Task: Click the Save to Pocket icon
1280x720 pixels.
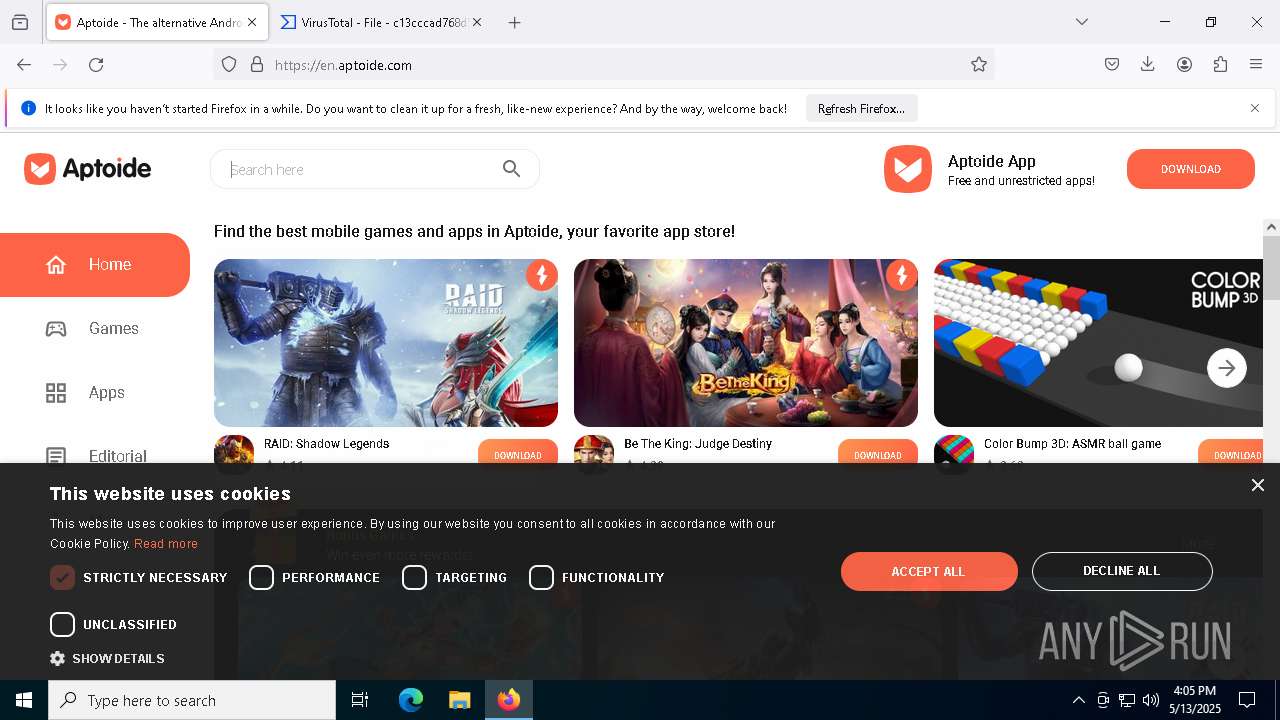Action: (1112, 64)
